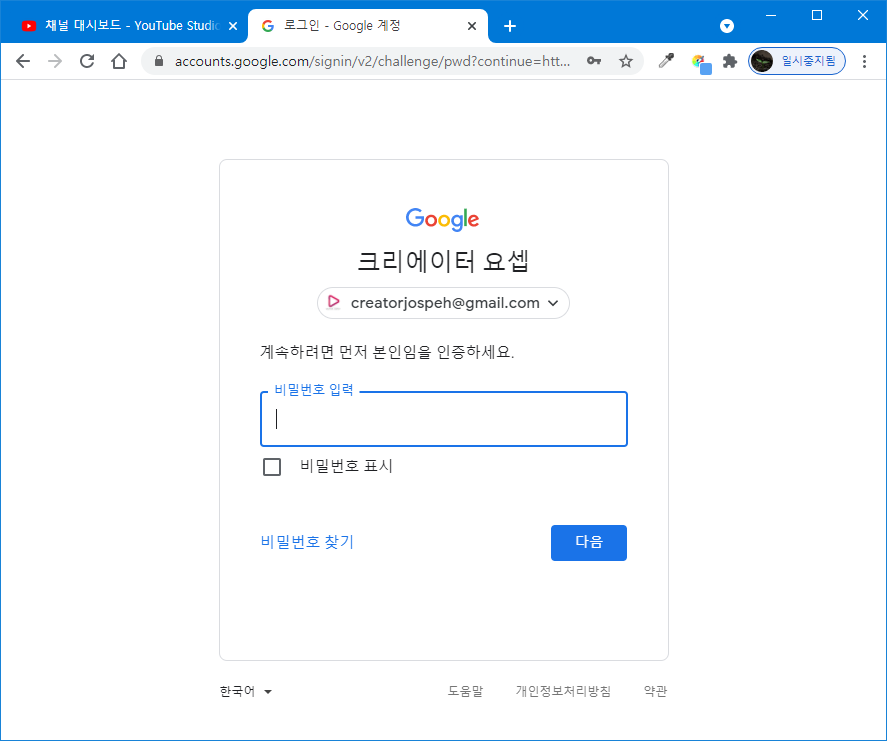
Task: Bookmark this page with the star
Action: point(626,61)
